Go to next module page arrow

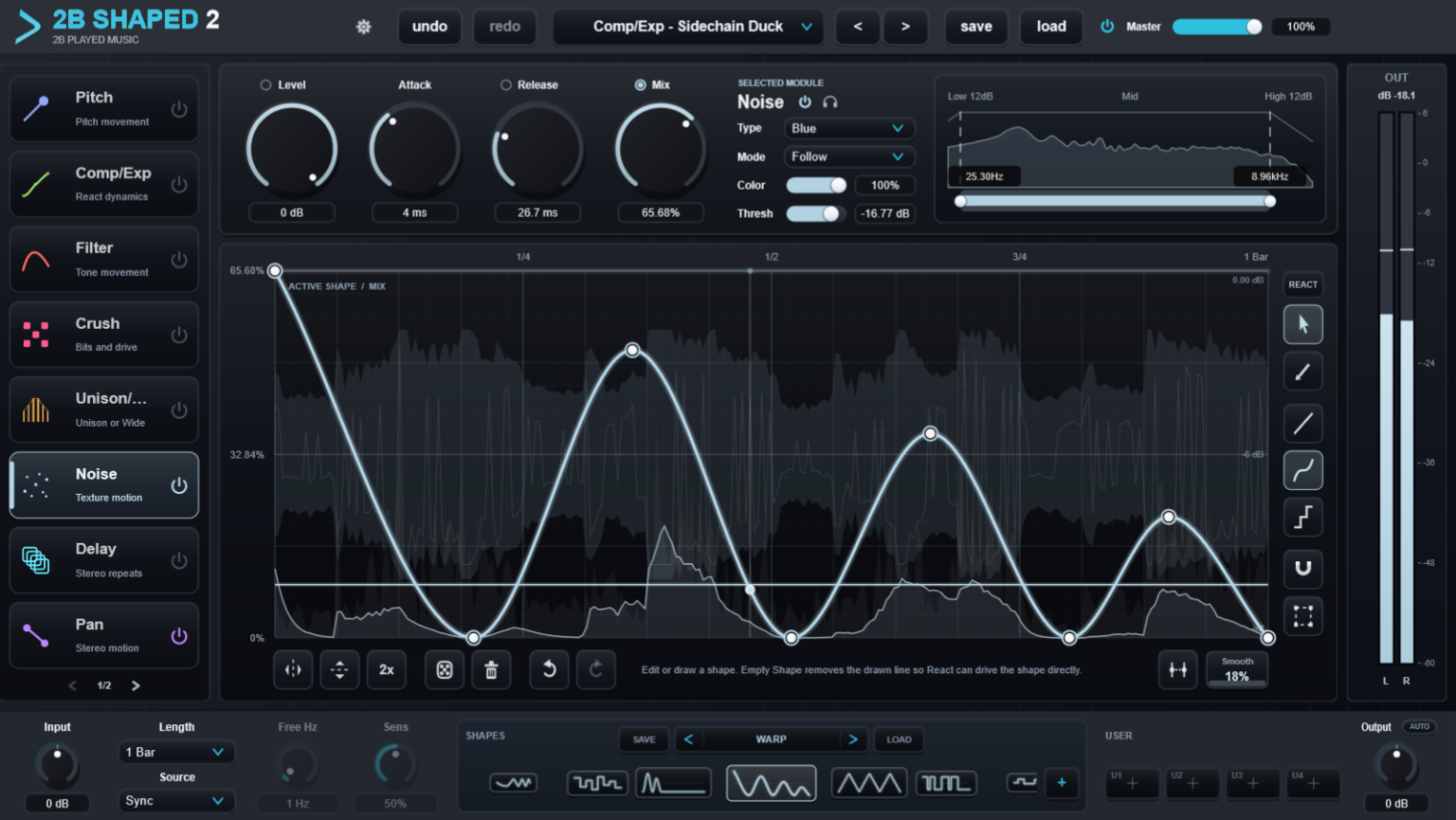click(136, 685)
